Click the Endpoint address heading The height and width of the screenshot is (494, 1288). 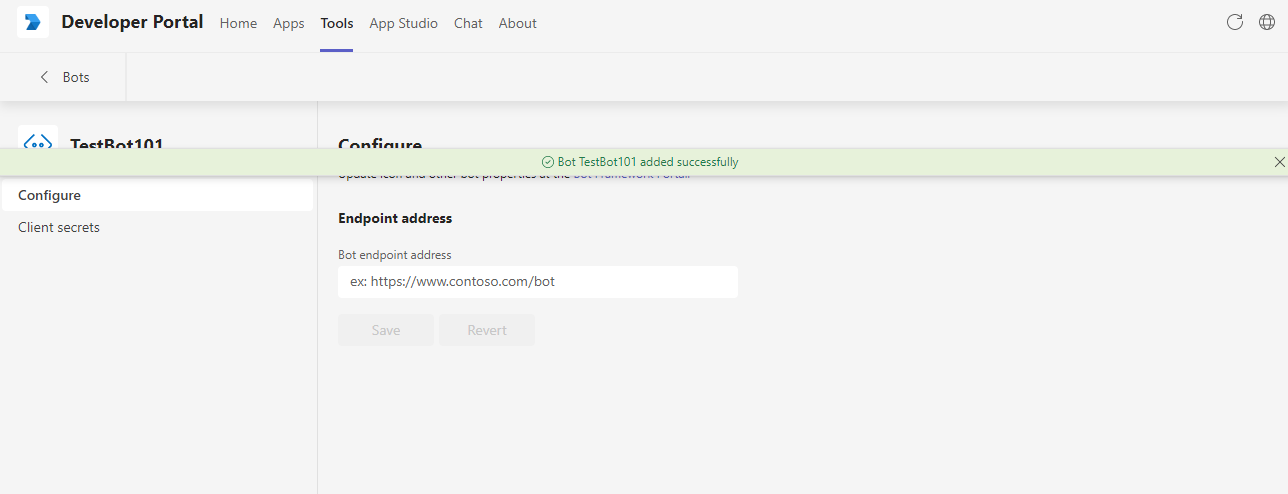point(395,218)
